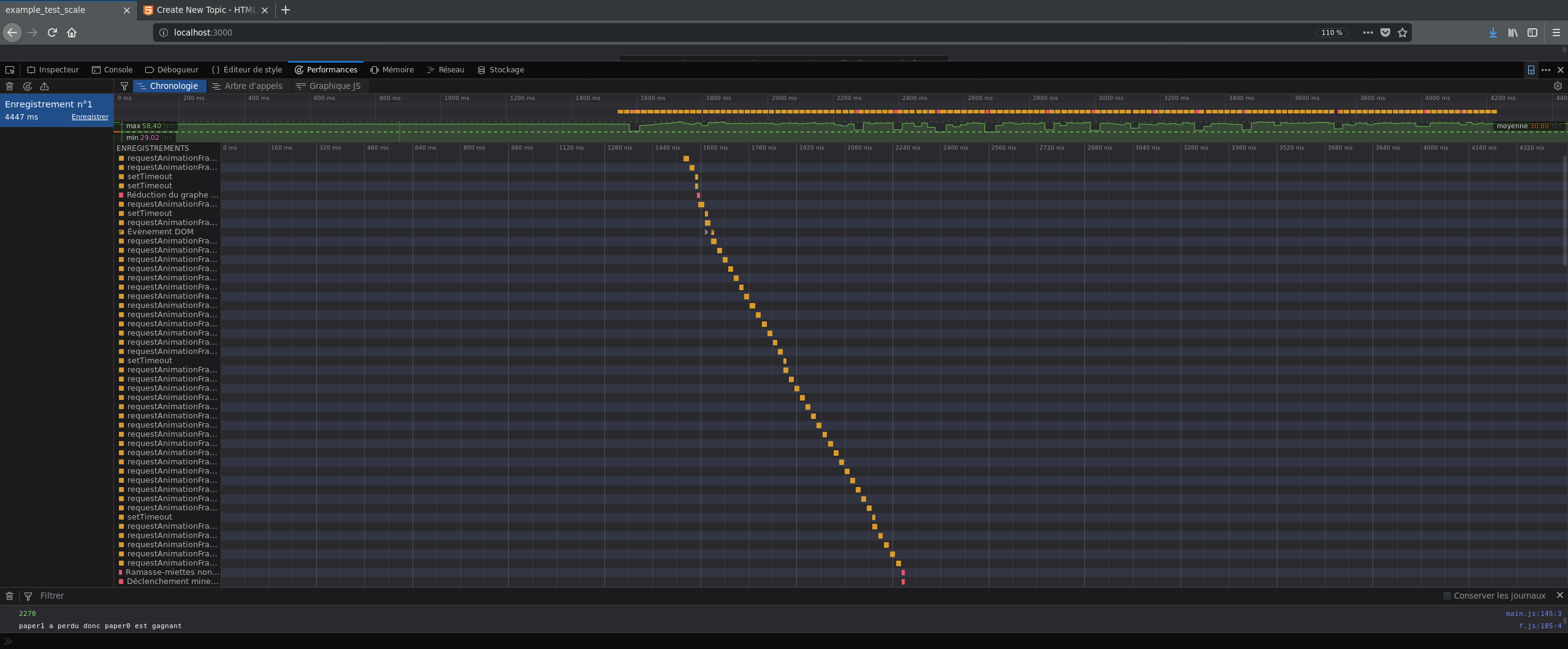The image size is (1568, 649).
Task: Reload the page with the refresh icon
Action: (52, 33)
